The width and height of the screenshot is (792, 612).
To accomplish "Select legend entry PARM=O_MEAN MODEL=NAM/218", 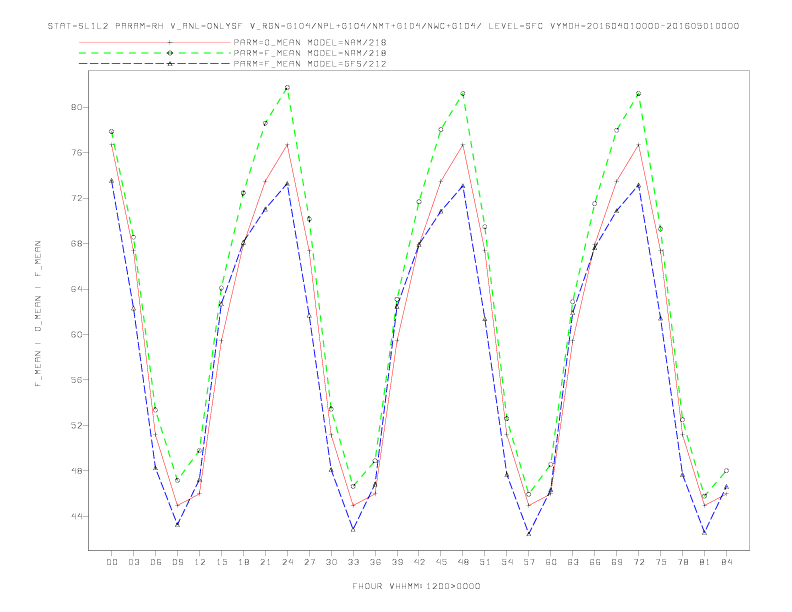I will (x=310, y=42).
